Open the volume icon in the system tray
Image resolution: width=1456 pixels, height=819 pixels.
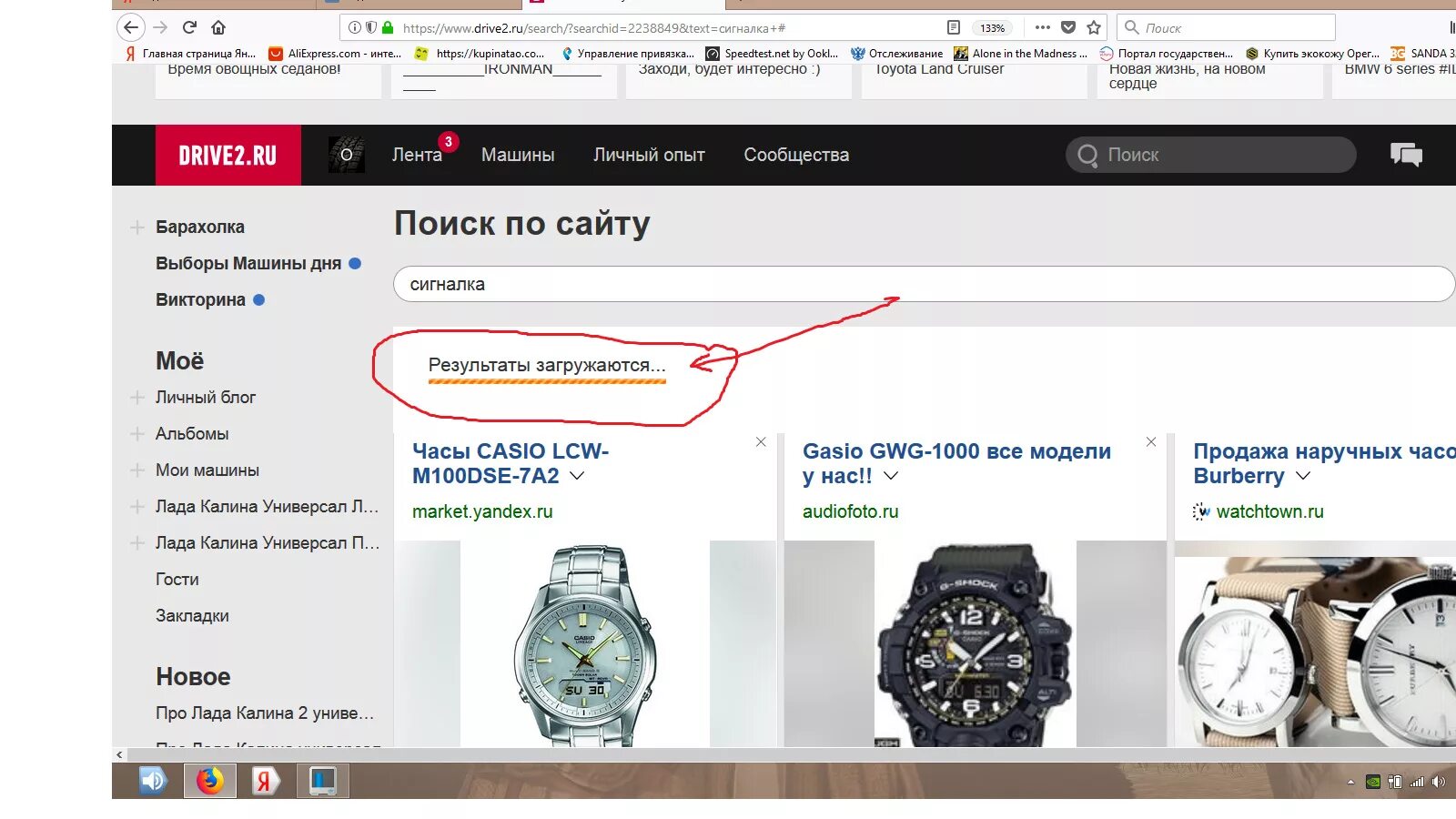1438,781
